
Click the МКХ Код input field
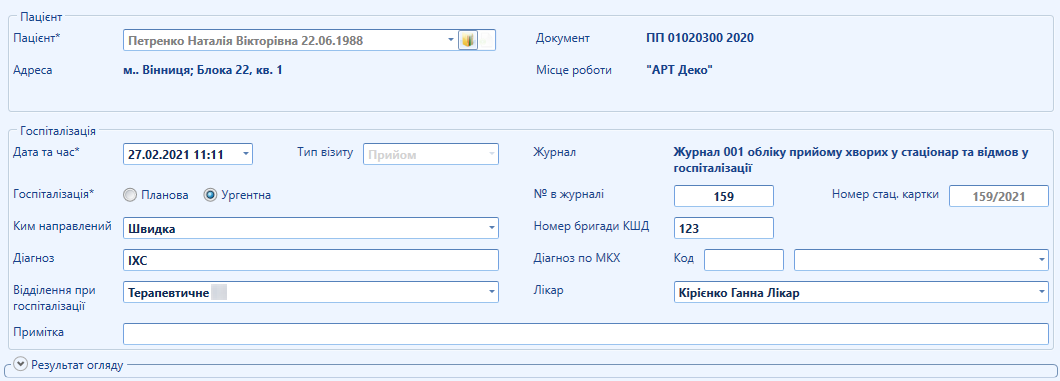[x=744, y=260]
